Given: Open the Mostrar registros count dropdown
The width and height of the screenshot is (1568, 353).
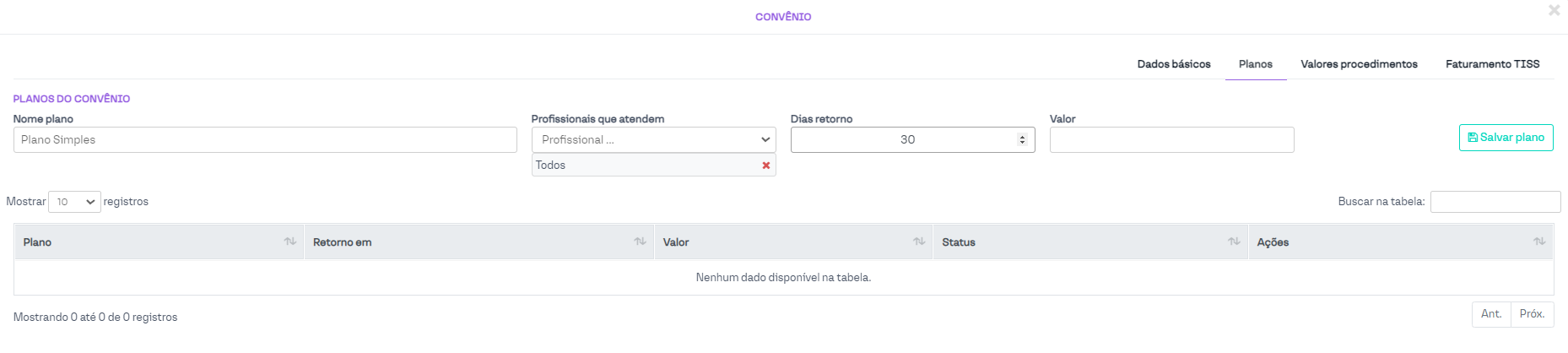Looking at the screenshot, I should click(x=74, y=202).
